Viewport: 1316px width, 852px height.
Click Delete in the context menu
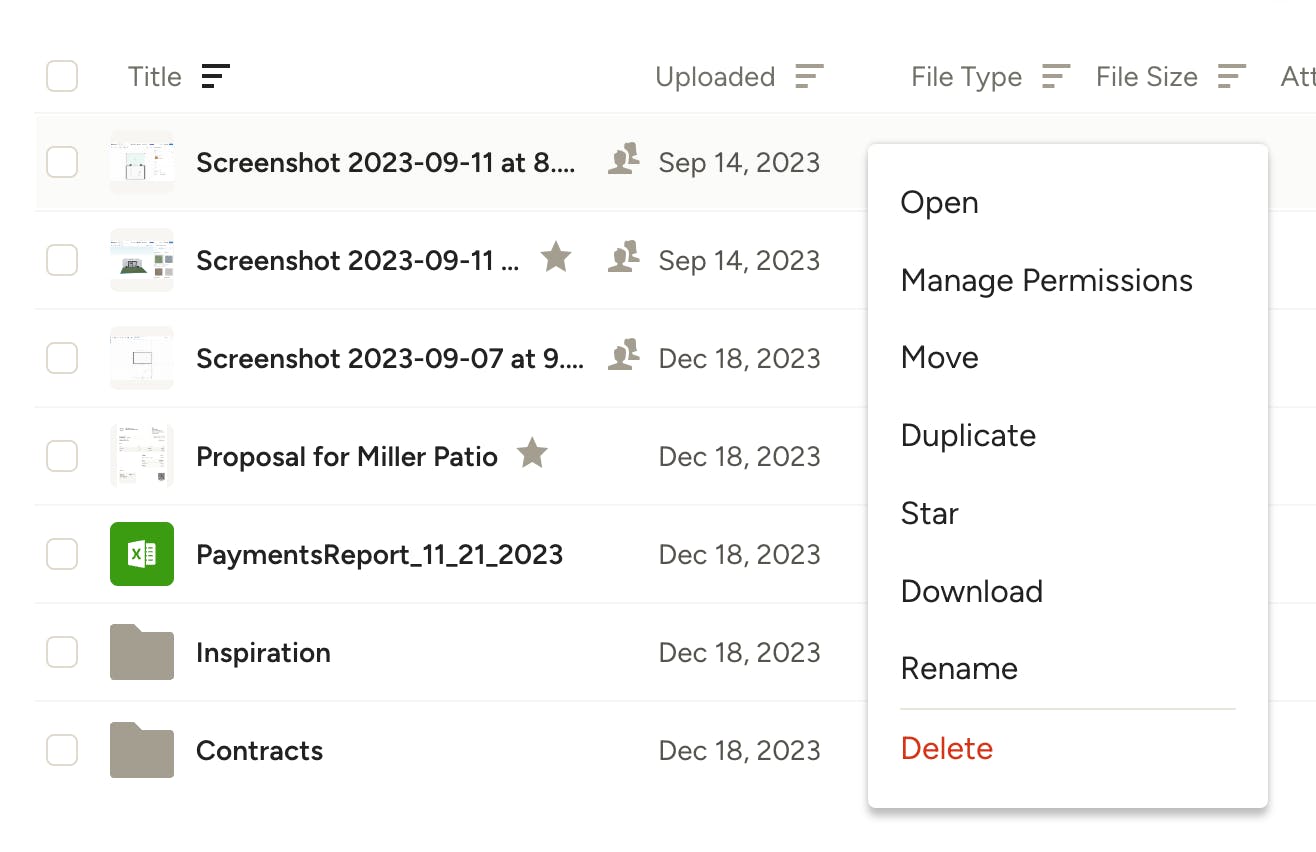[946, 747]
